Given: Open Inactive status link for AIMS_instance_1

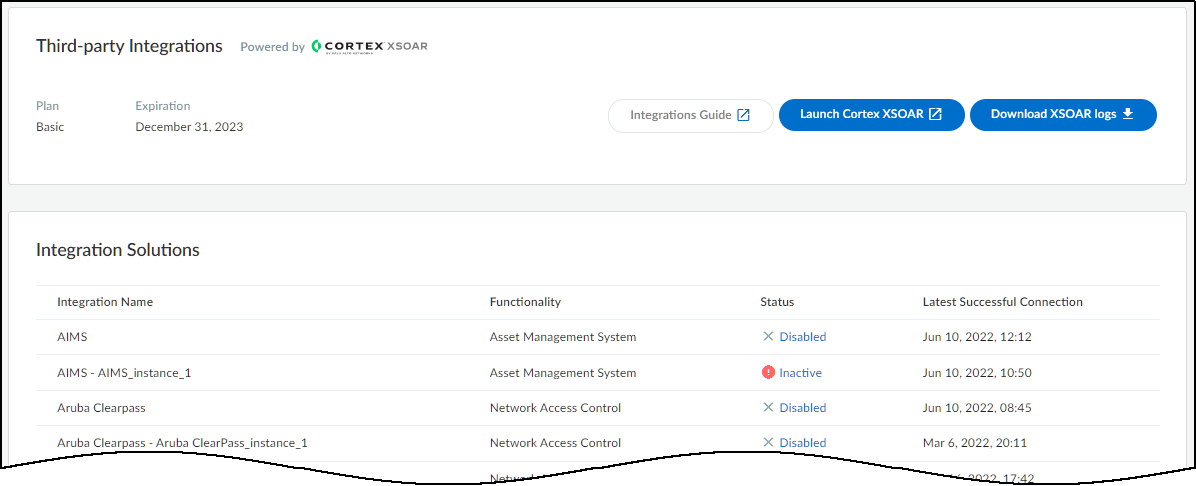Looking at the screenshot, I should 801,373.
